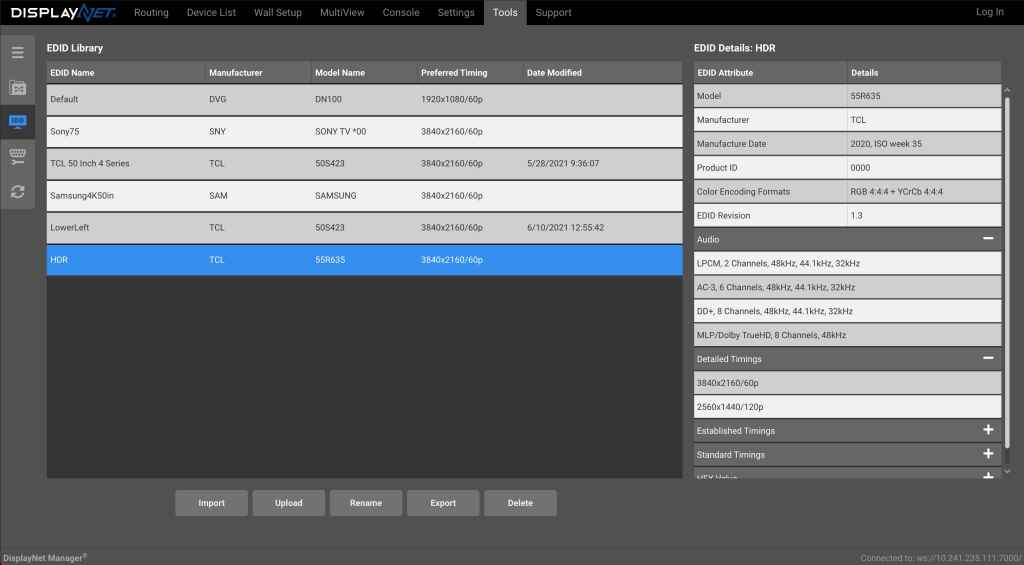
Task: Click the MLP/Dolby TrueHD audio entry
Action: 847,334
